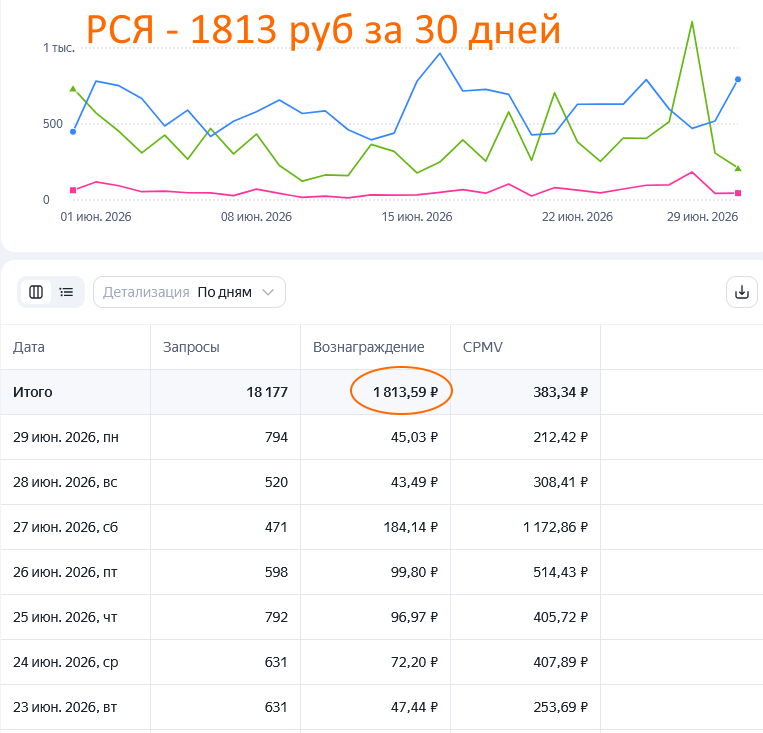Click requests value 794
763x733 pixels.
276,437
